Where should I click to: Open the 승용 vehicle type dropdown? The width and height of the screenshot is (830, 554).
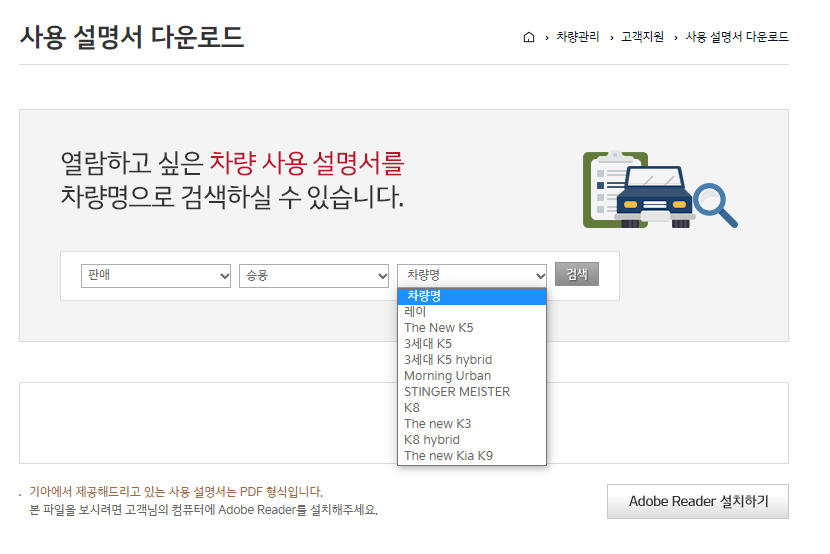[314, 276]
